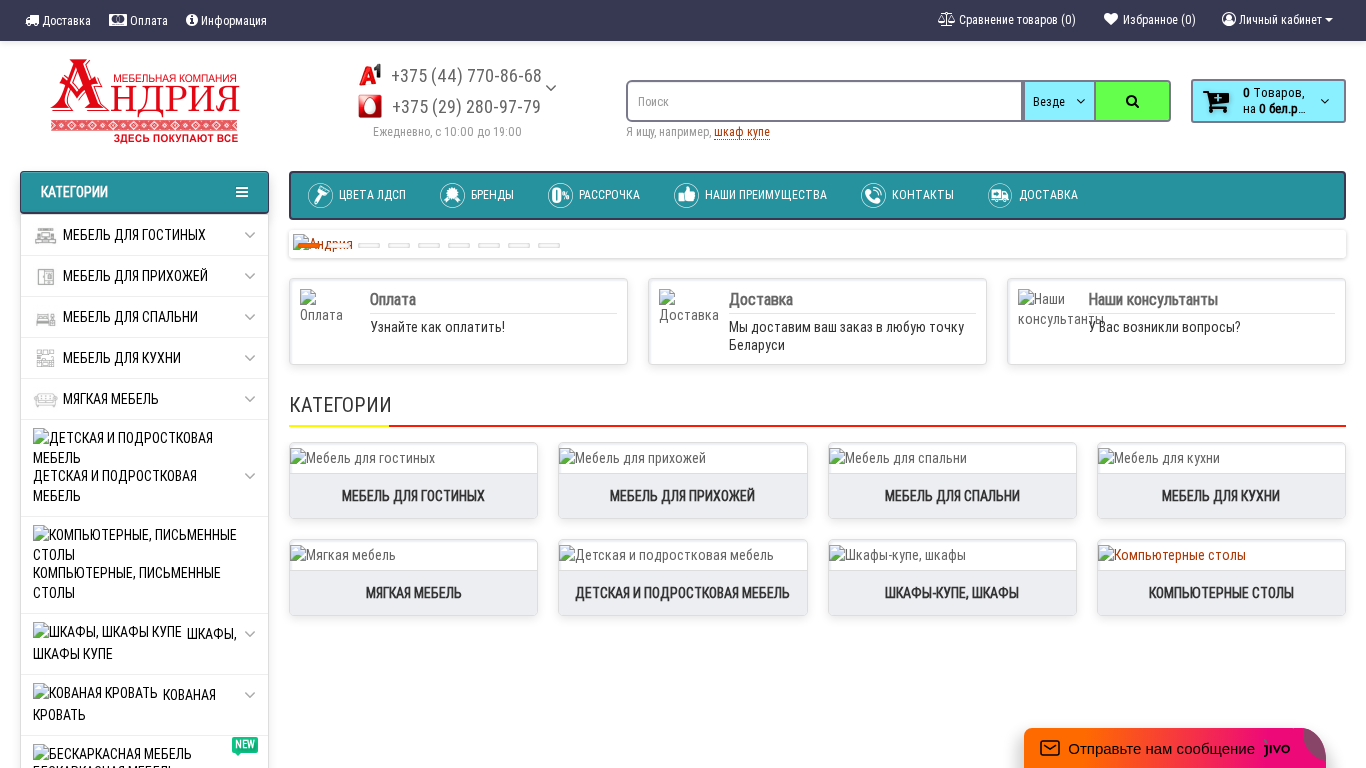Click the kitchen furniture sidebar icon
The image size is (1366, 768).
pyautogui.click(x=45, y=358)
